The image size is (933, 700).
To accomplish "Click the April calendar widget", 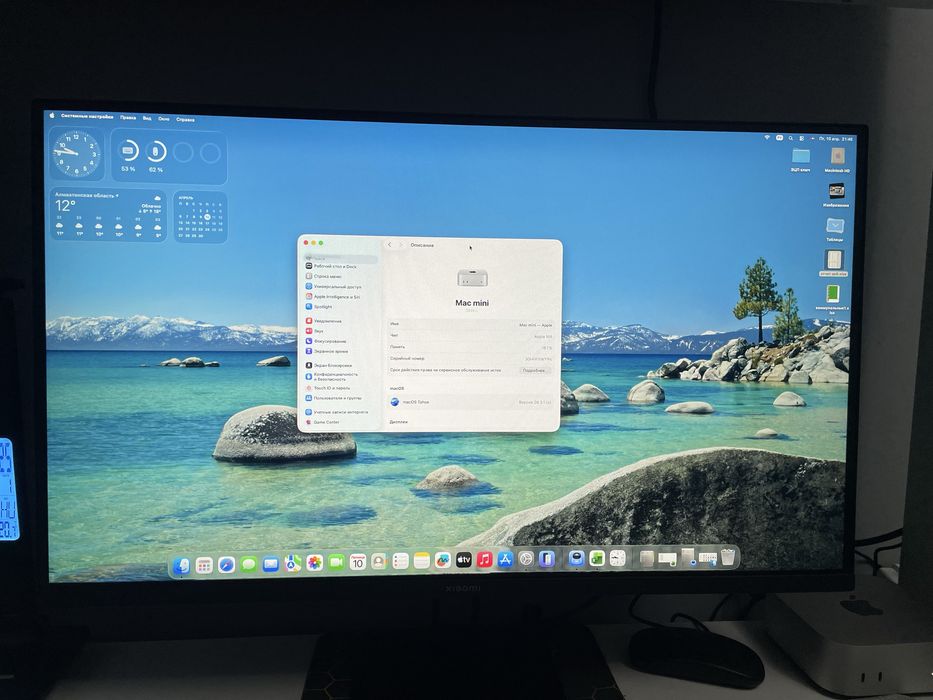I will pos(201,217).
